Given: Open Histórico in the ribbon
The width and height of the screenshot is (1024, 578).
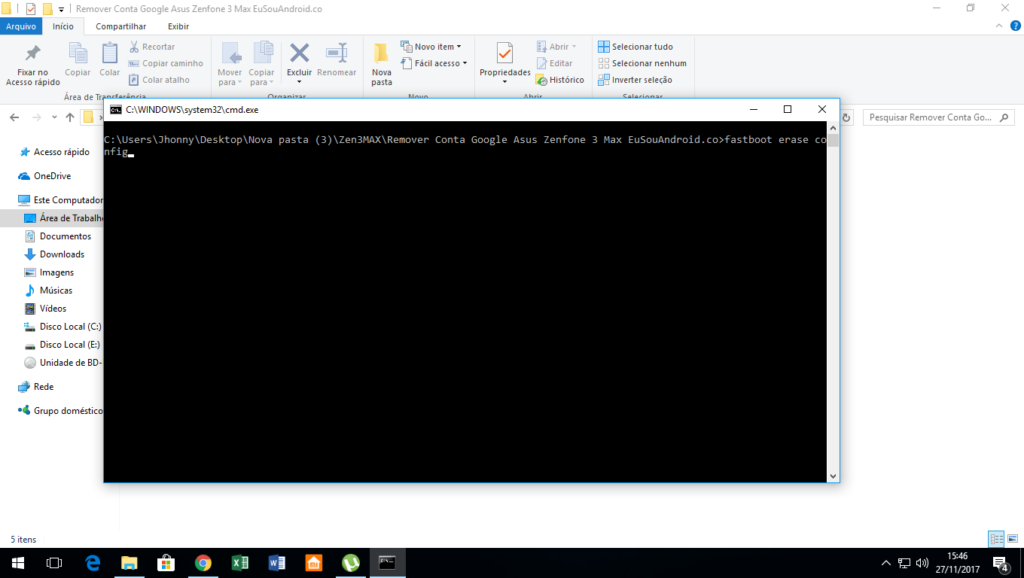Looking at the screenshot, I should [x=560, y=80].
